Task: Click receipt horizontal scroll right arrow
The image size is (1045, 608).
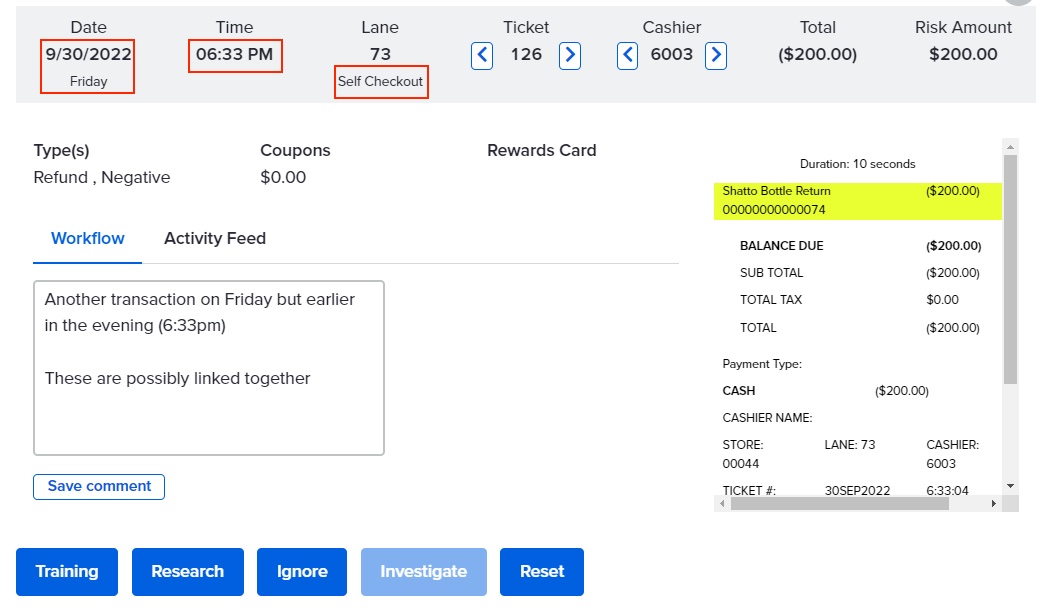Action: point(994,504)
